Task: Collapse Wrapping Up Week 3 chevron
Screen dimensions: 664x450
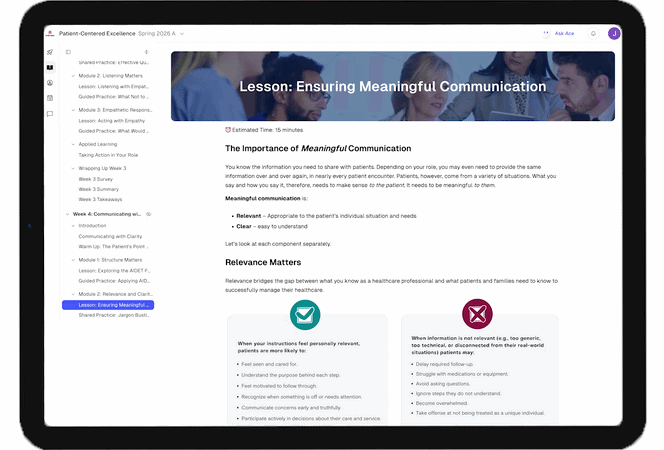Action: point(73,168)
